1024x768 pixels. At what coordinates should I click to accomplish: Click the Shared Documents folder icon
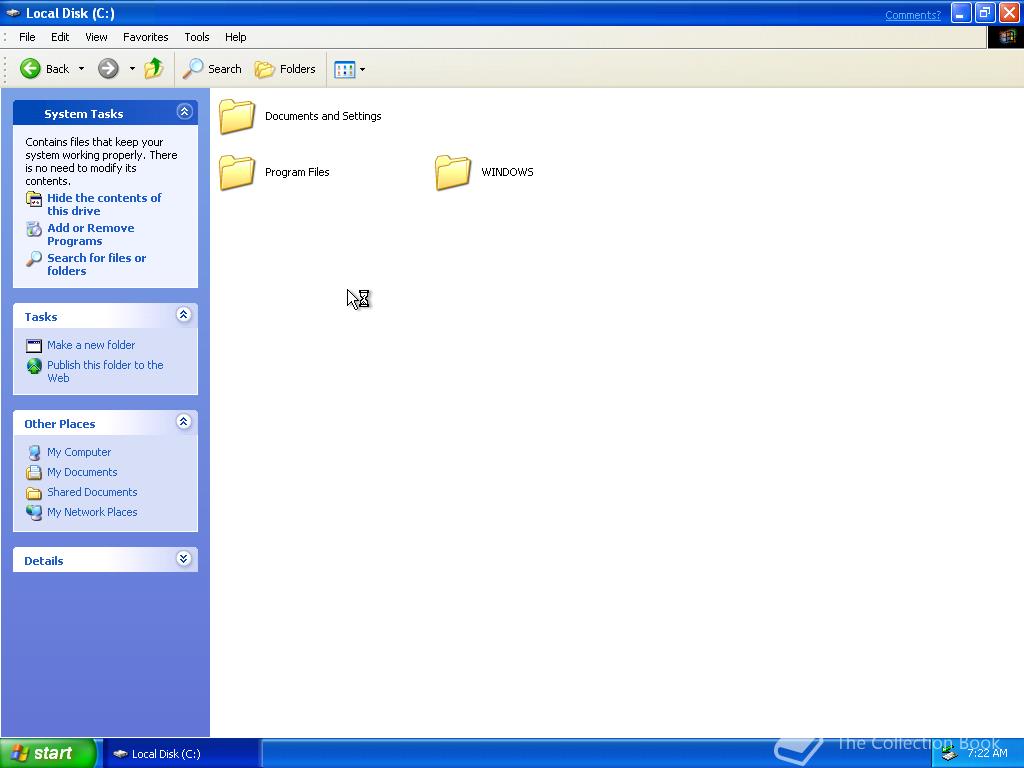(34, 493)
